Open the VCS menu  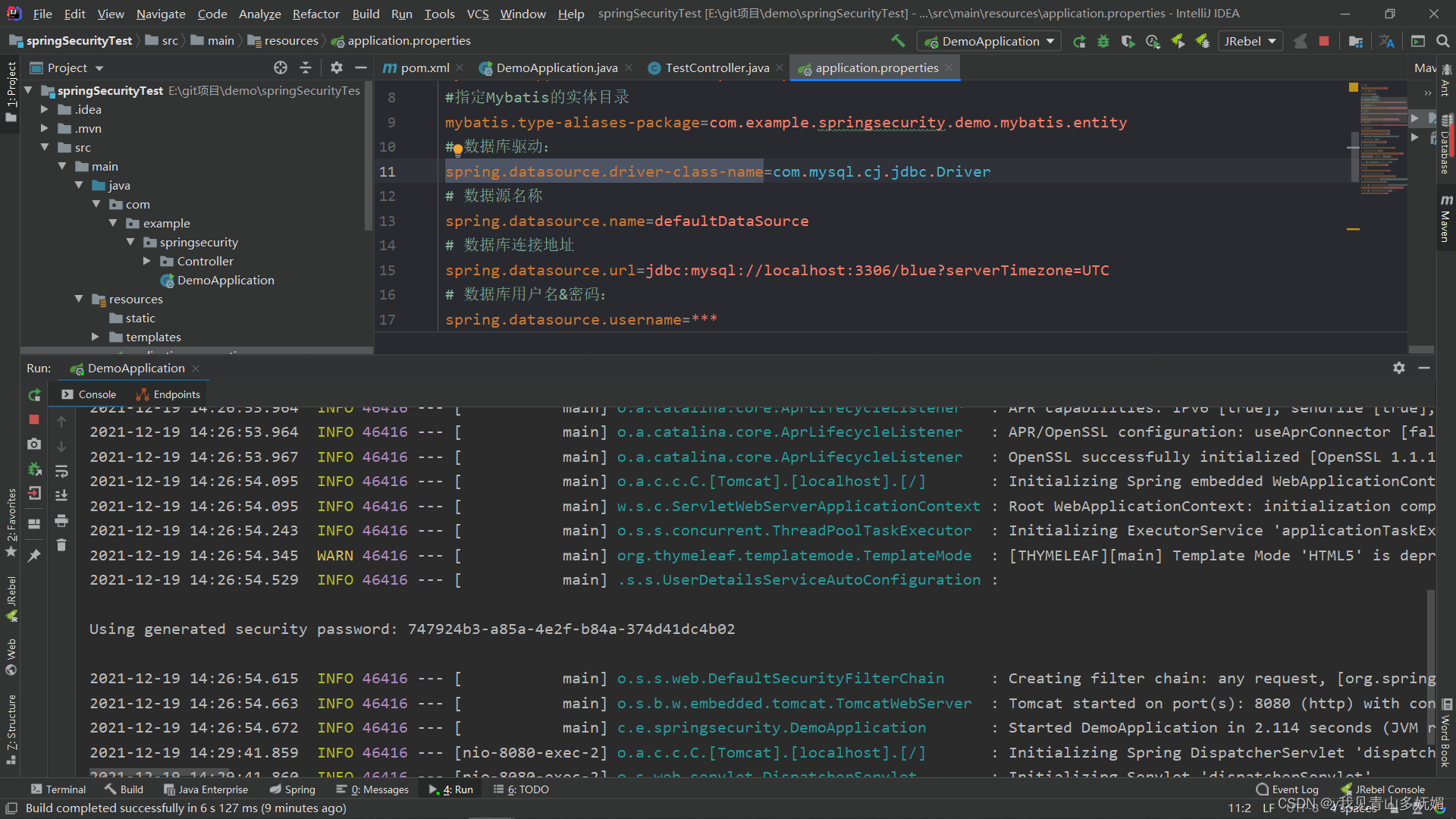[478, 14]
